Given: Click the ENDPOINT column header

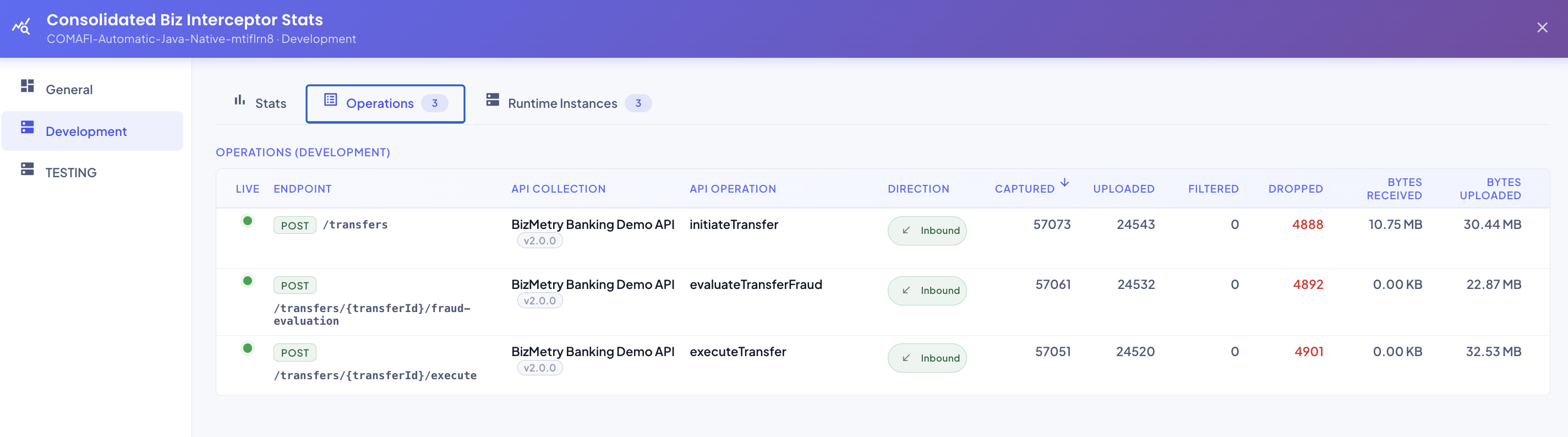Looking at the screenshot, I should [x=303, y=189].
